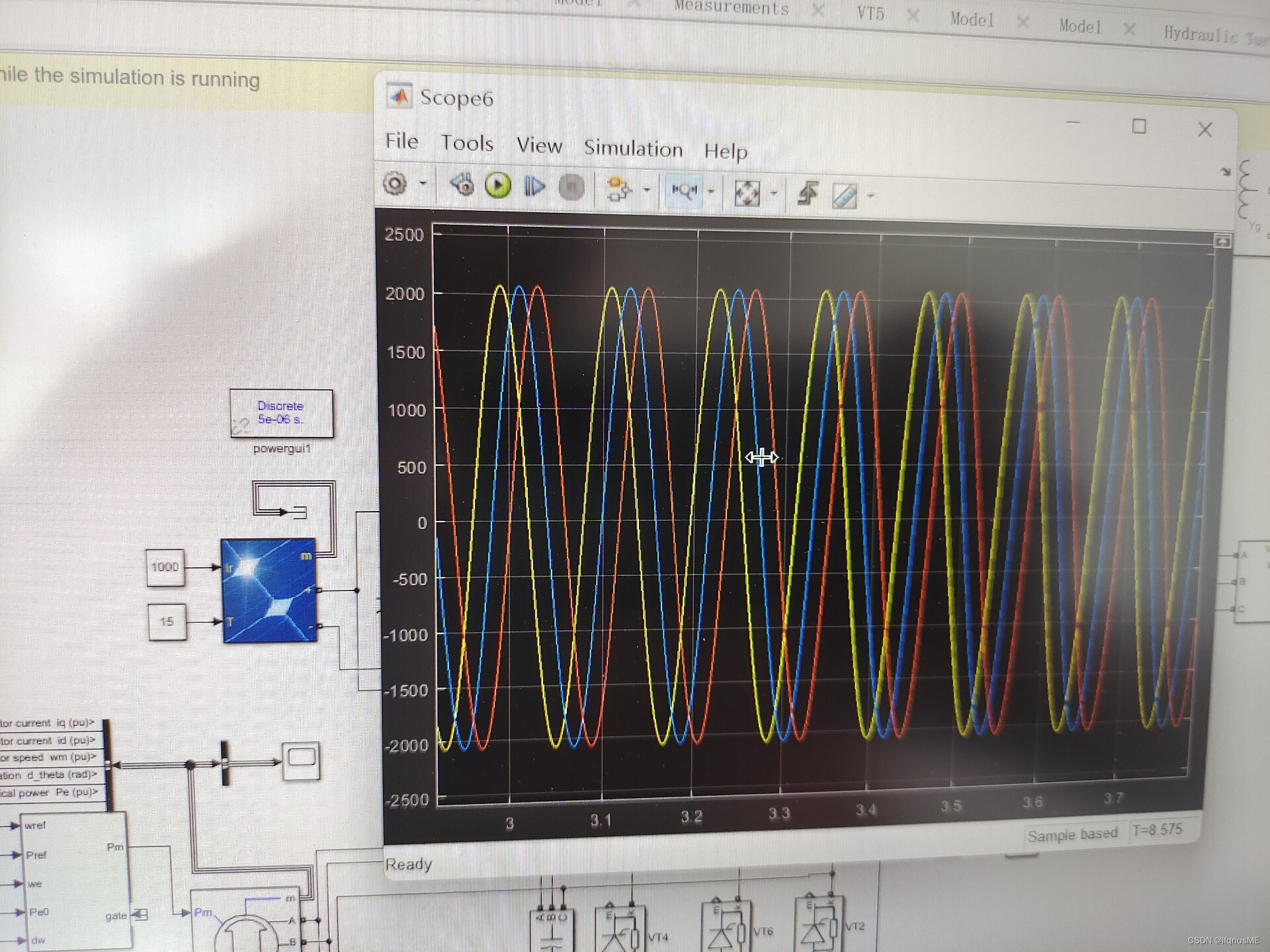The height and width of the screenshot is (952, 1270).
Task: Click the maximize axes icon at plot corner
Action: 1222,241
